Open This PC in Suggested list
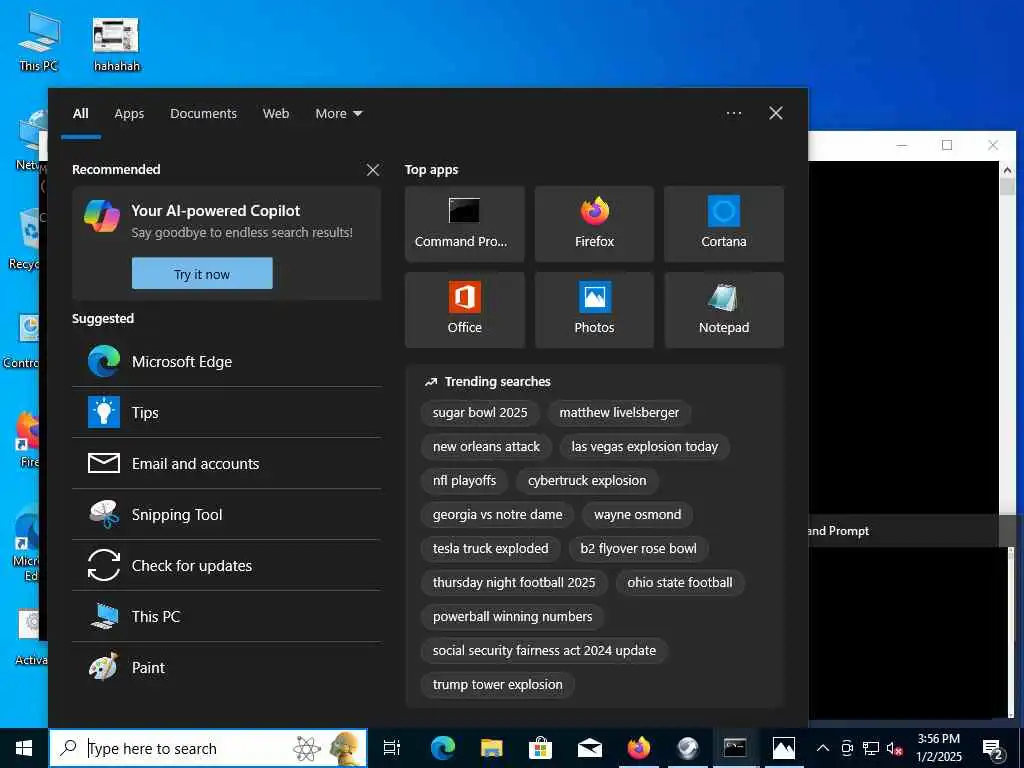The height and width of the screenshot is (768, 1024). coord(226,616)
